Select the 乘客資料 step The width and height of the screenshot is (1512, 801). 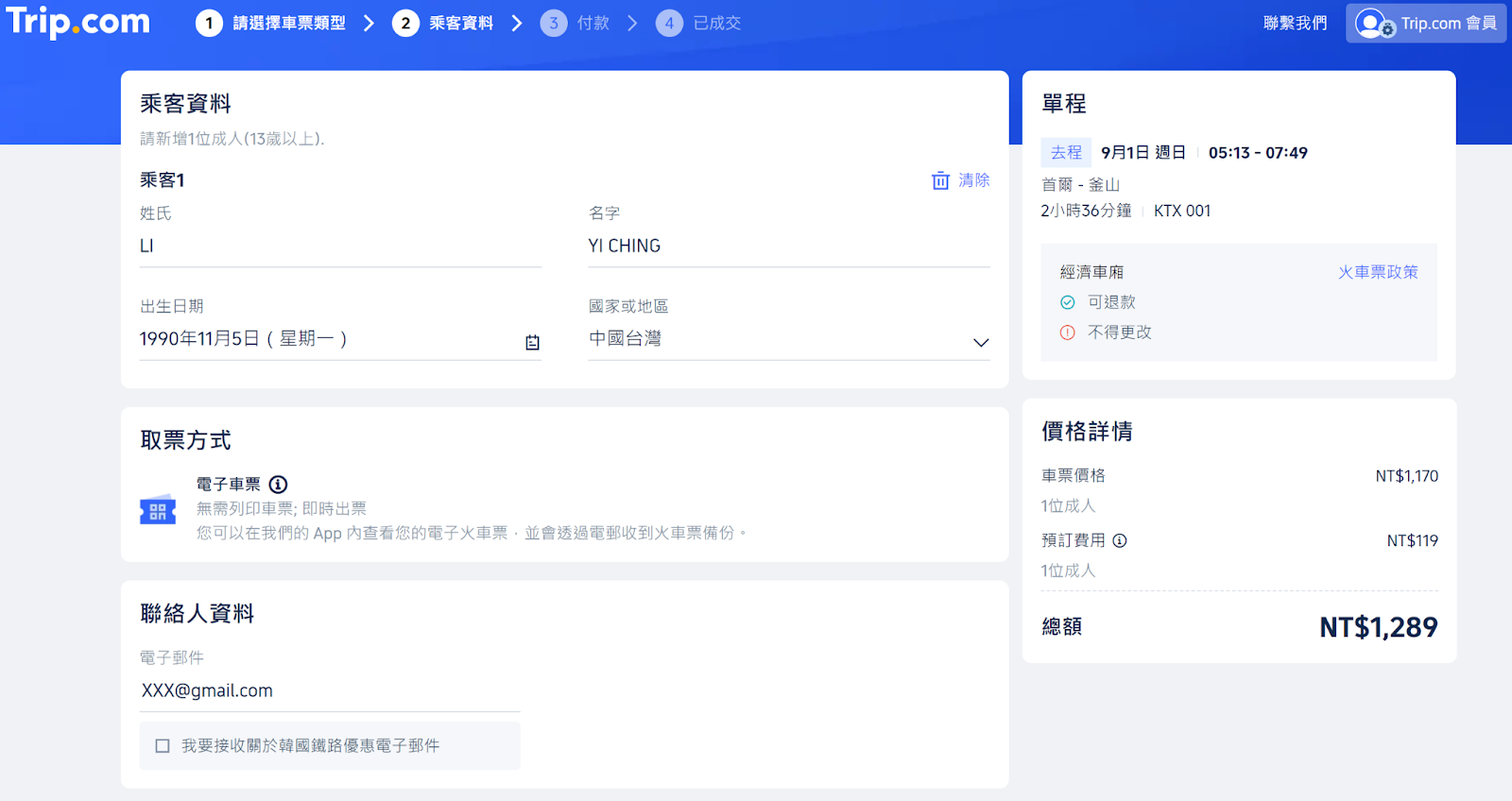pos(461,23)
